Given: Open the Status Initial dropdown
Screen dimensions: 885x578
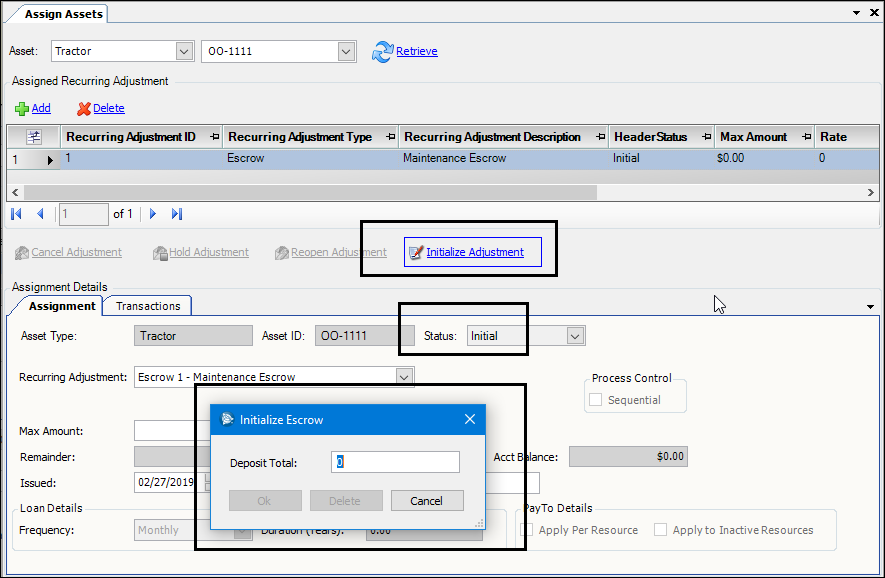Looking at the screenshot, I should (x=575, y=336).
